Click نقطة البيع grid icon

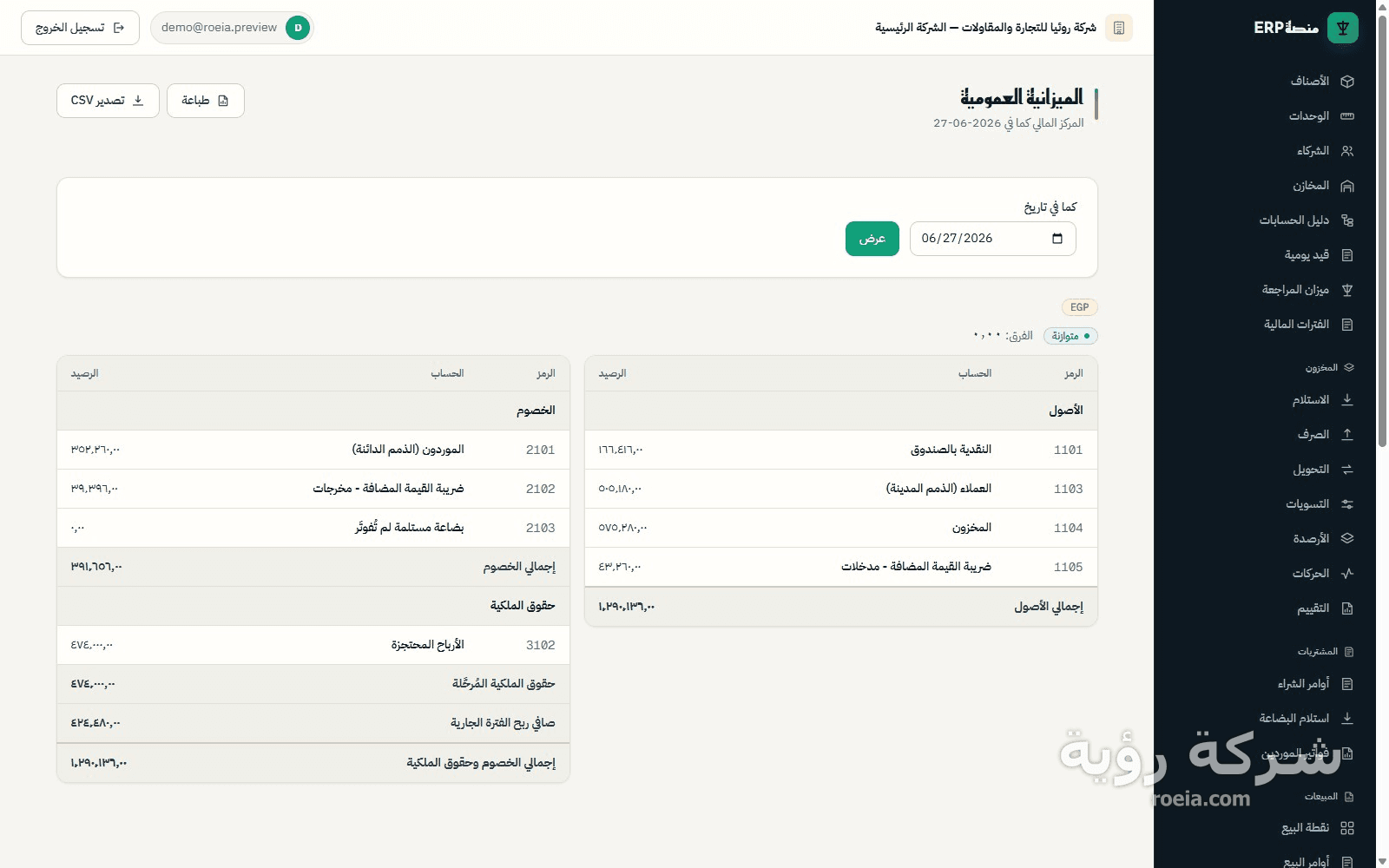pos(1347,828)
